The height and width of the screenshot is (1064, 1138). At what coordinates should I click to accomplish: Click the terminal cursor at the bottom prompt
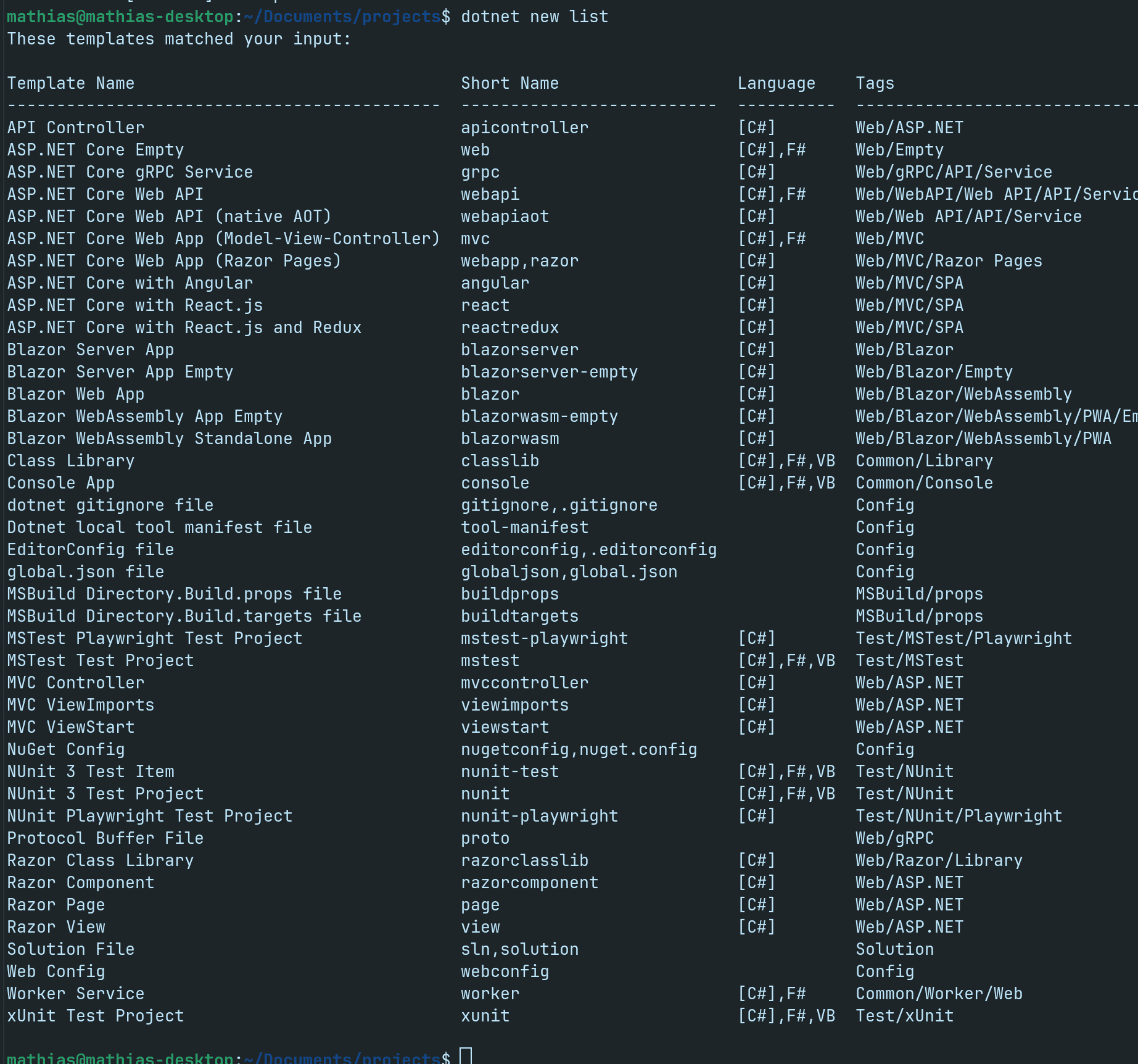point(466,1056)
